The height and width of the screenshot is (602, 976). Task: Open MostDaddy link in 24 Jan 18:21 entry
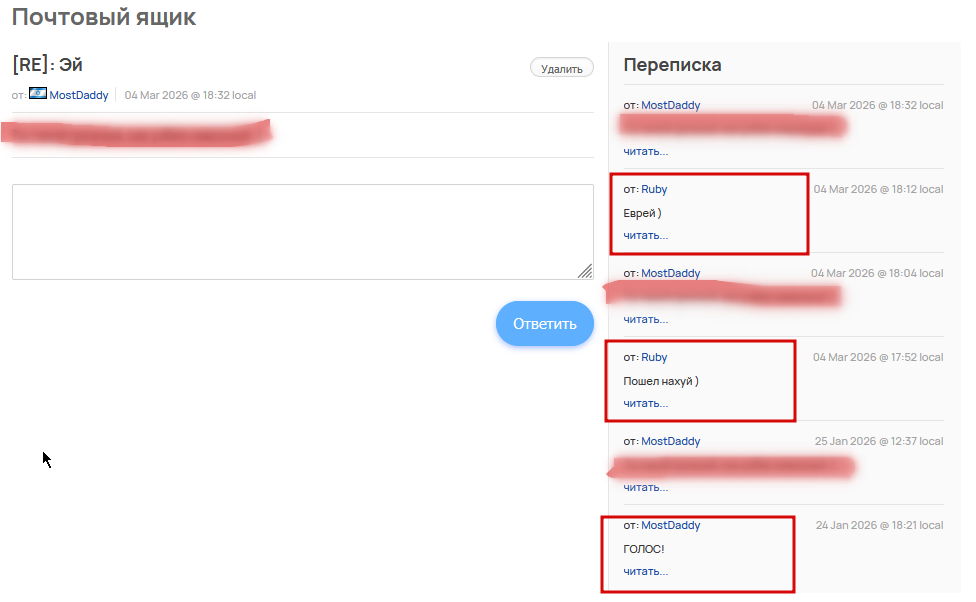(x=670, y=525)
